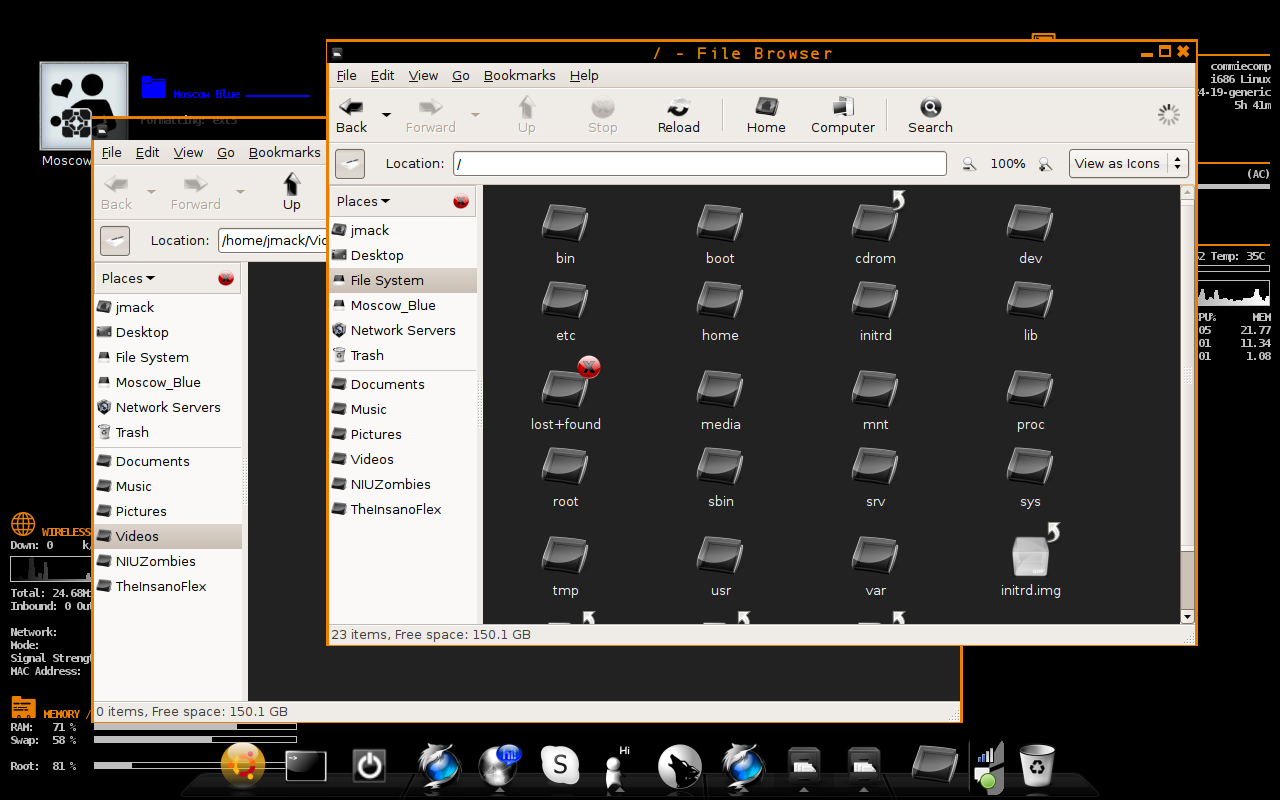Open Trash in front window sidebar
The width and height of the screenshot is (1280, 800).
(x=403, y=355)
